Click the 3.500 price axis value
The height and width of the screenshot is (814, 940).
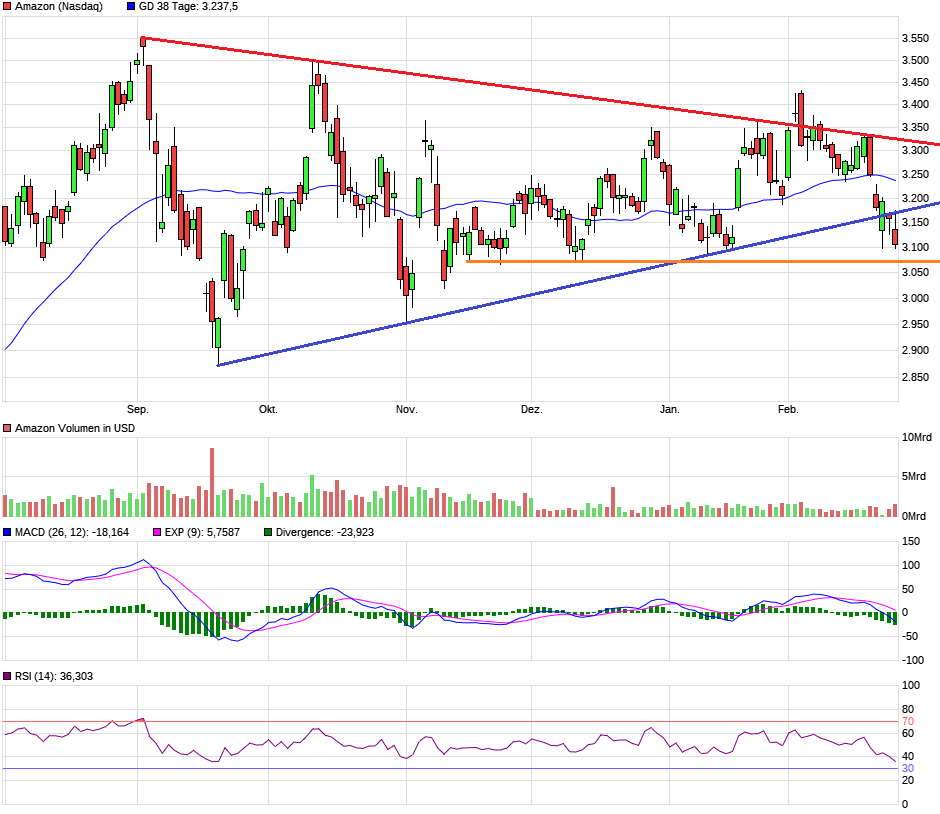point(915,61)
